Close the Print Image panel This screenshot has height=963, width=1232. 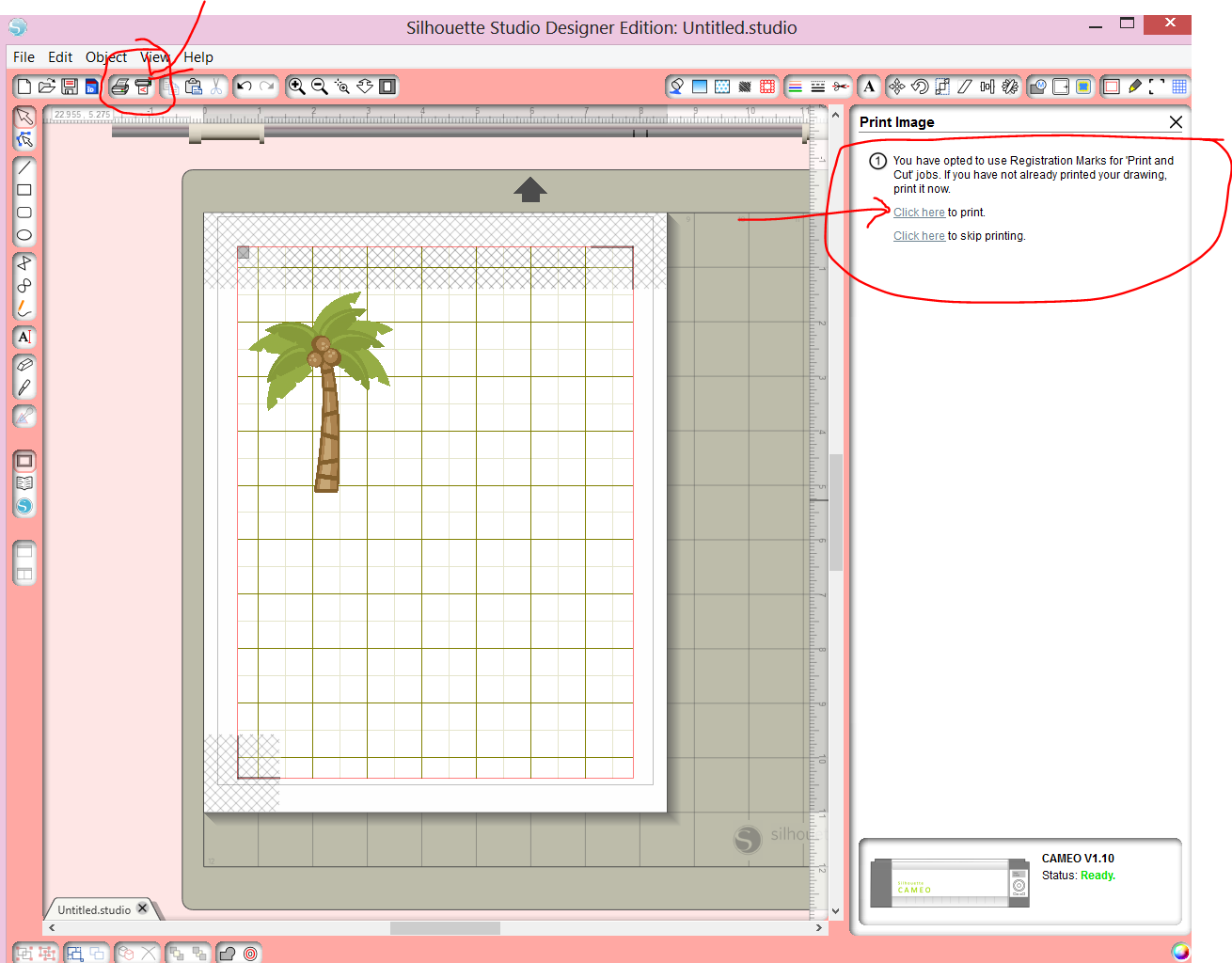tap(1176, 122)
